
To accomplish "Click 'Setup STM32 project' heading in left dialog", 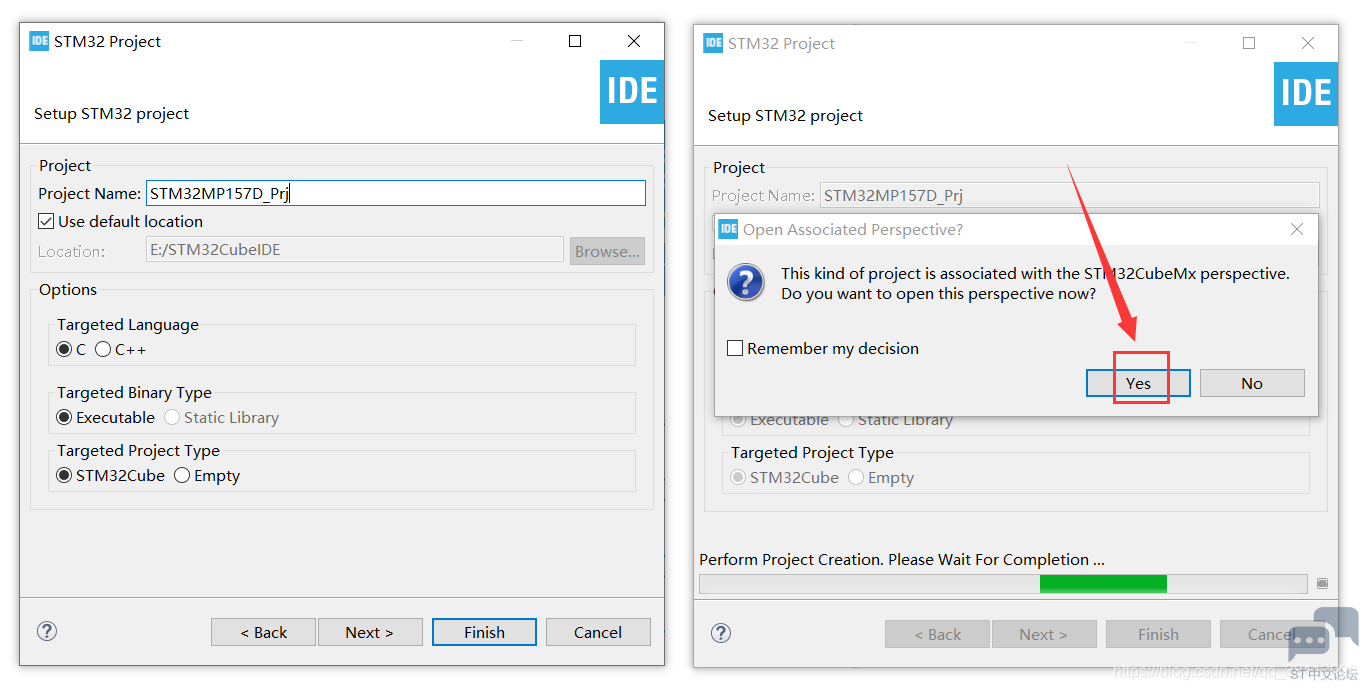I will 111,113.
